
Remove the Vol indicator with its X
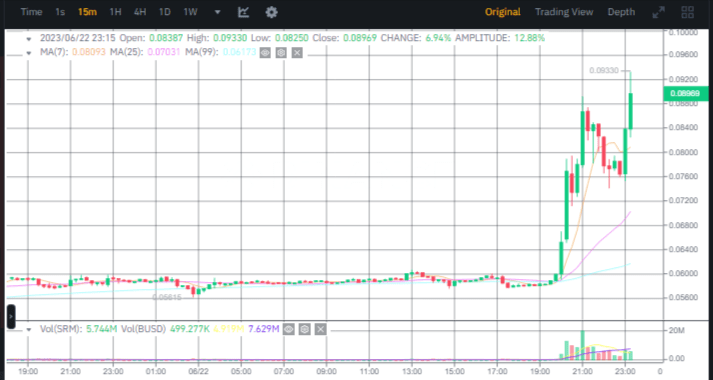point(321,329)
